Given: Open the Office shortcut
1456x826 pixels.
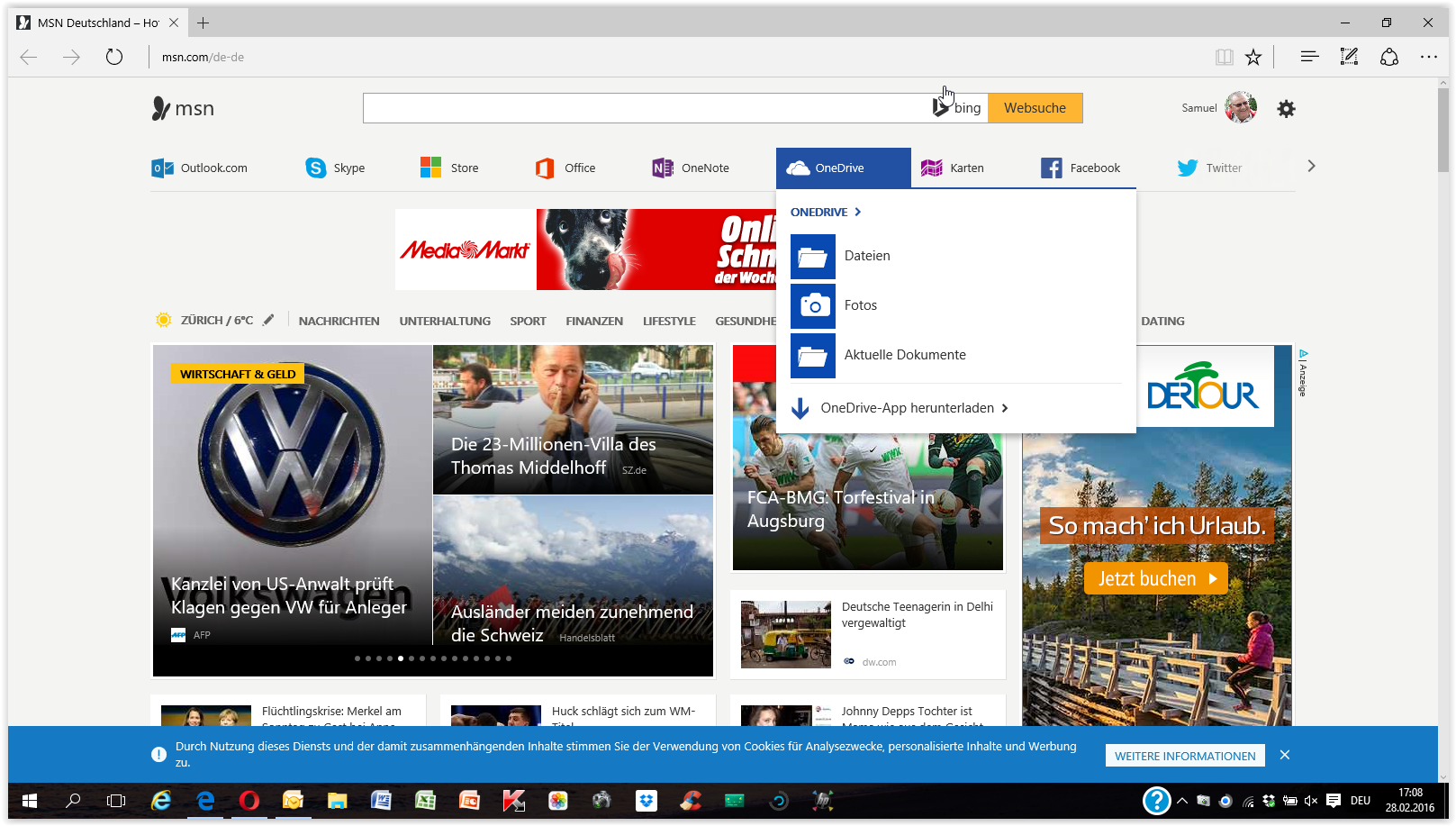Looking at the screenshot, I should [x=565, y=168].
